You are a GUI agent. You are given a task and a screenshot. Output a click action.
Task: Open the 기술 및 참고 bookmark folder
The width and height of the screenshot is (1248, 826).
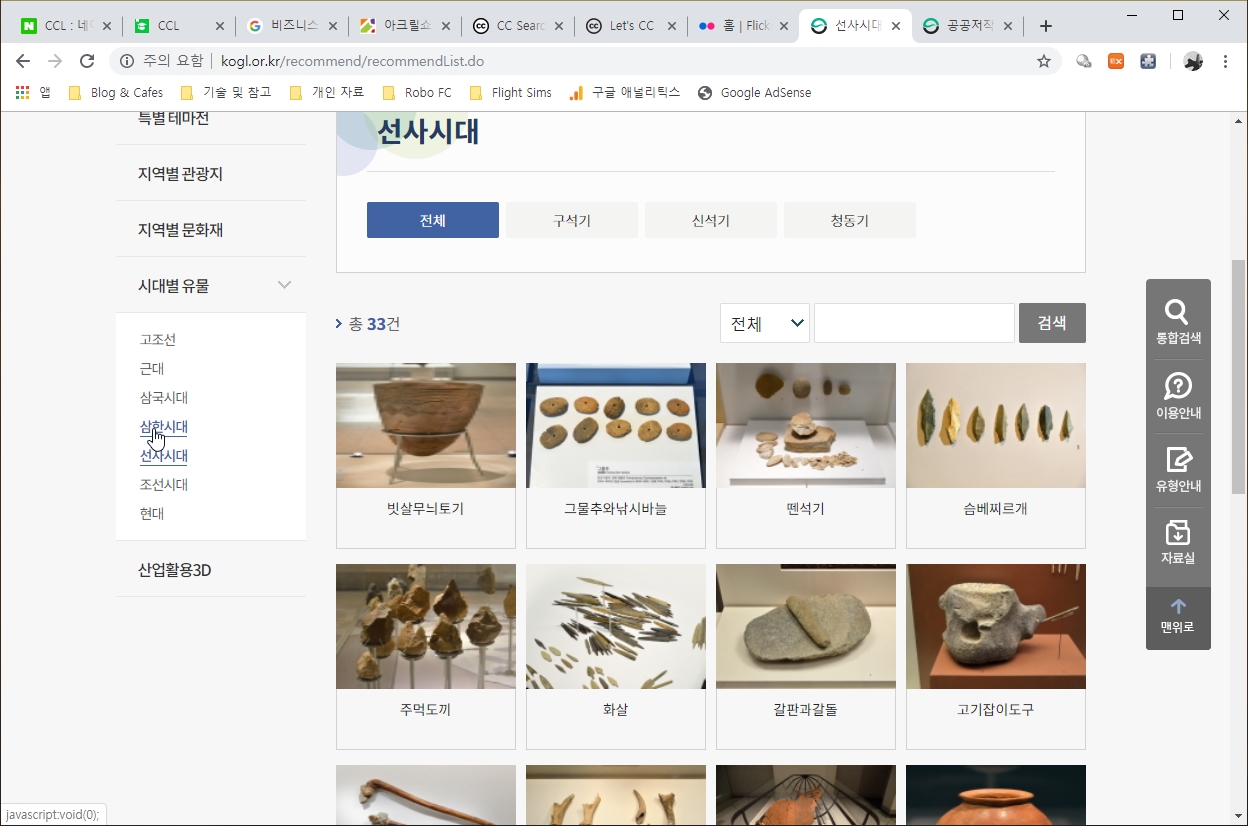[x=226, y=92]
